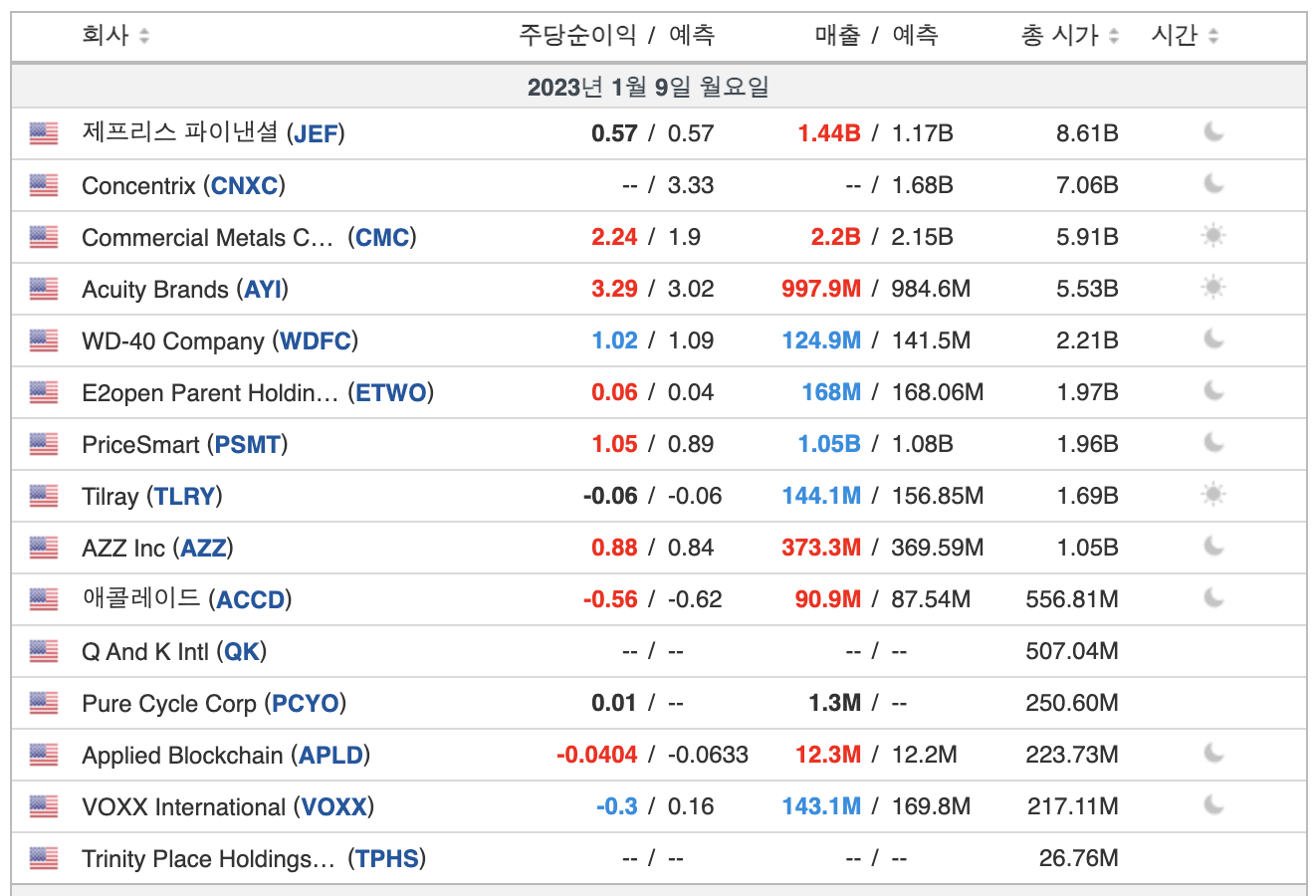
Task: Click reported EPS 3.29 for Acuity Brands
Action: (x=614, y=289)
